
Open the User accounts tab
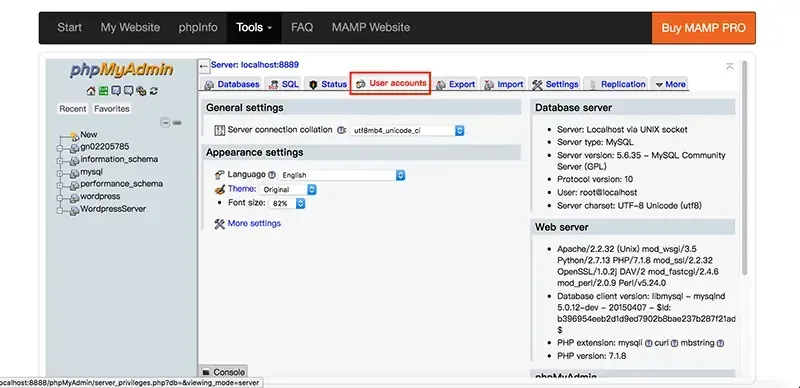pos(391,83)
